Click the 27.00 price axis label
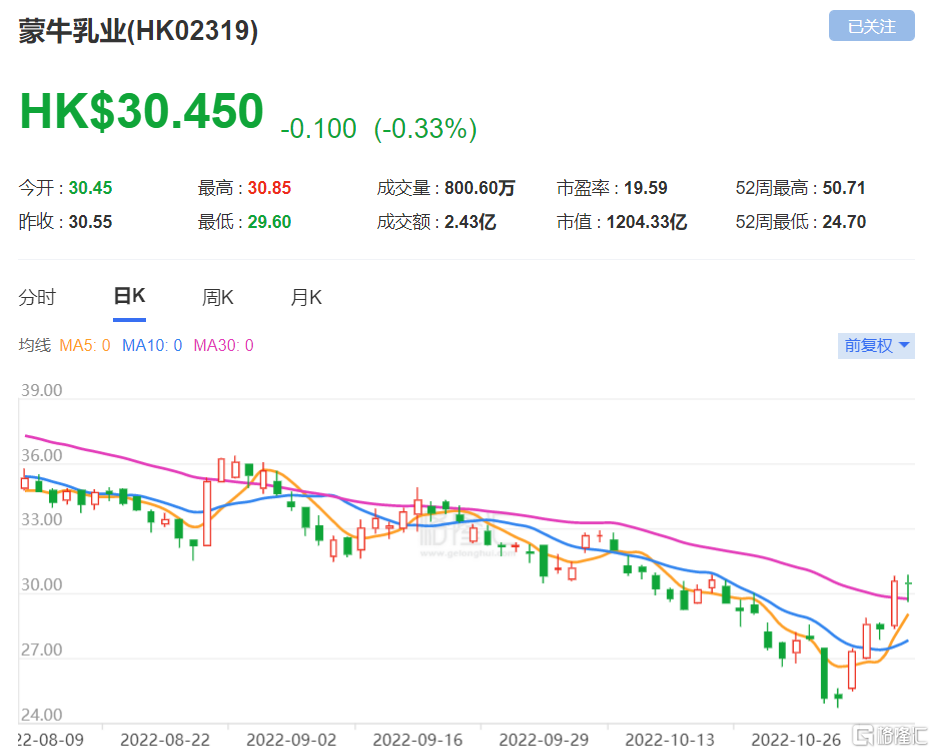This screenshot has width=934, height=753. [x=42, y=649]
